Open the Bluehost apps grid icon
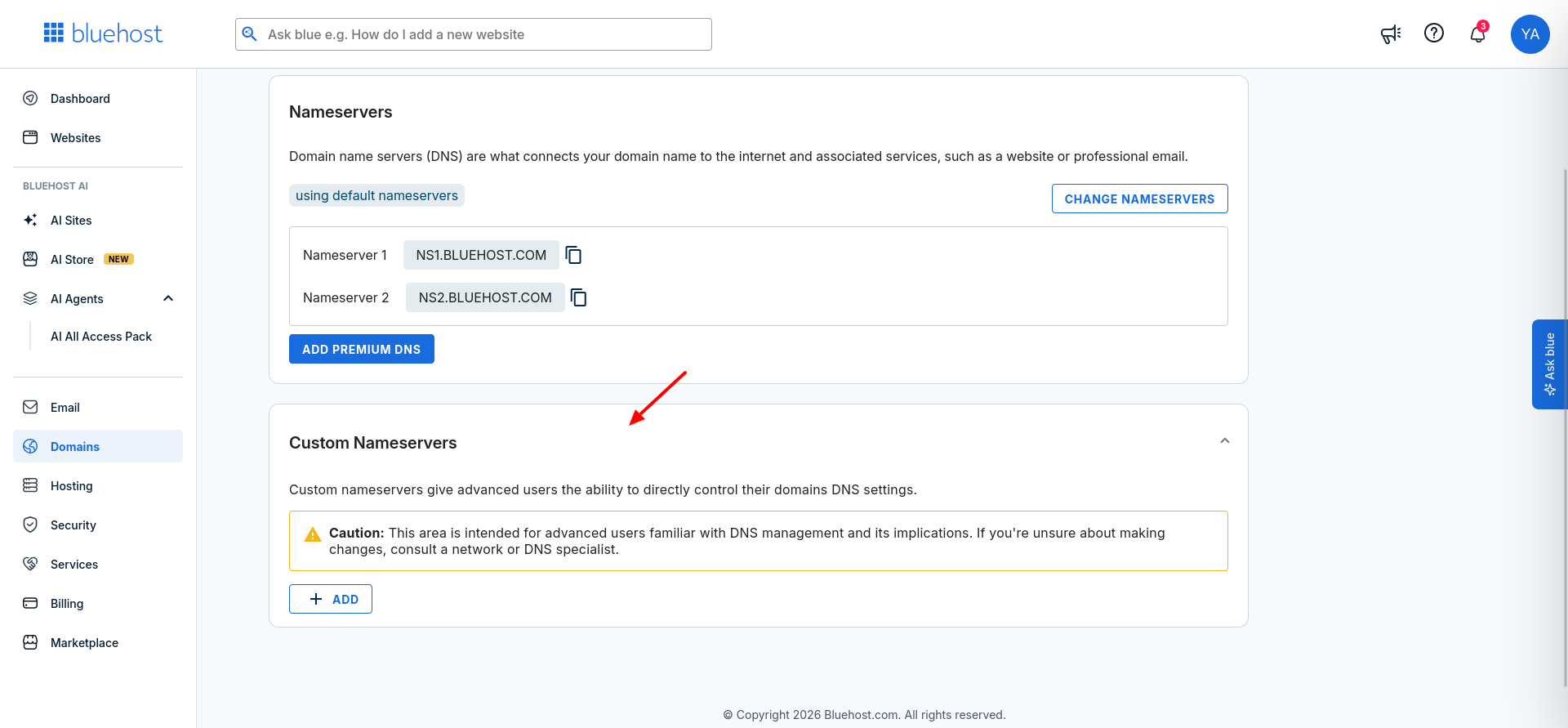The image size is (1568, 728). [x=54, y=33]
